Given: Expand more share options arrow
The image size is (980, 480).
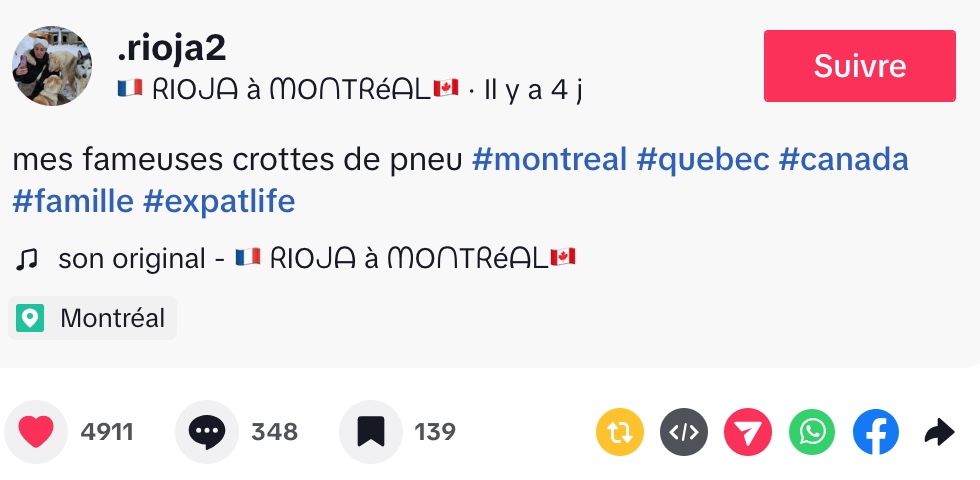Looking at the screenshot, I should pyautogui.click(x=939, y=432).
